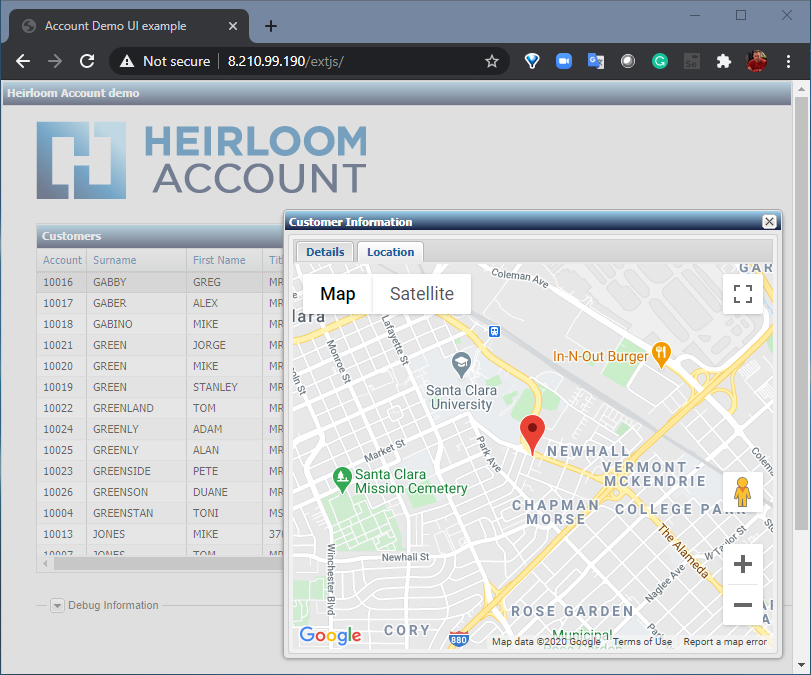Open the Zoom extension icon
Image resolution: width=811 pixels, height=675 pixels.
click(564, 62)
